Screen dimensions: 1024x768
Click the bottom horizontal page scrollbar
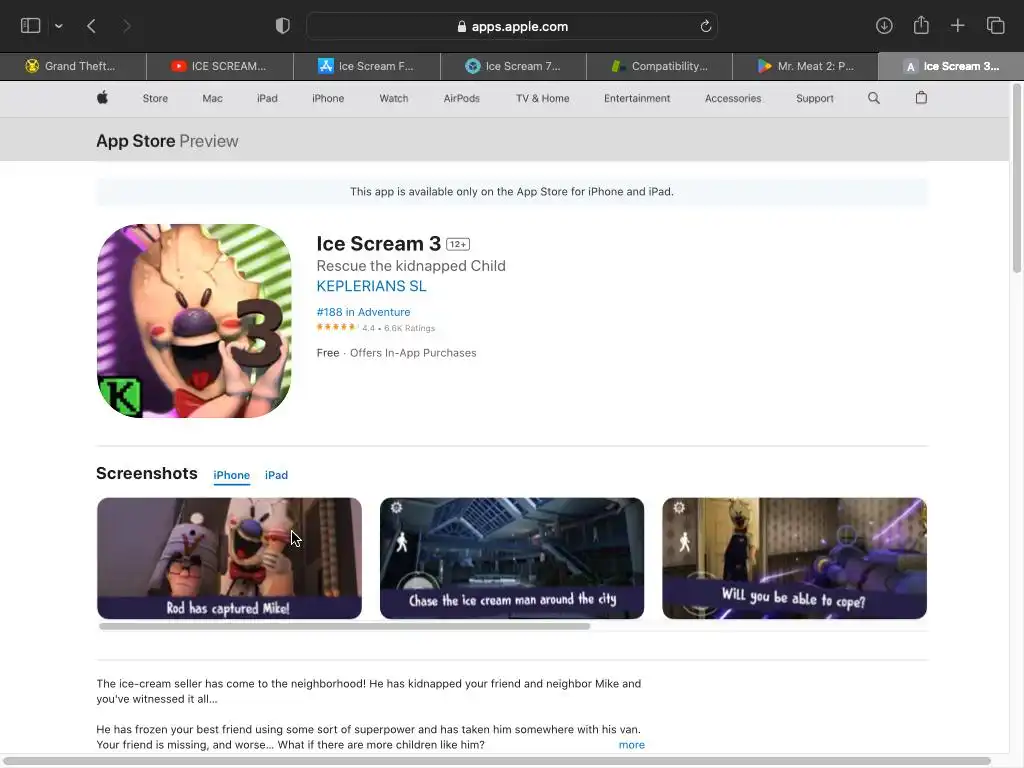496,761
